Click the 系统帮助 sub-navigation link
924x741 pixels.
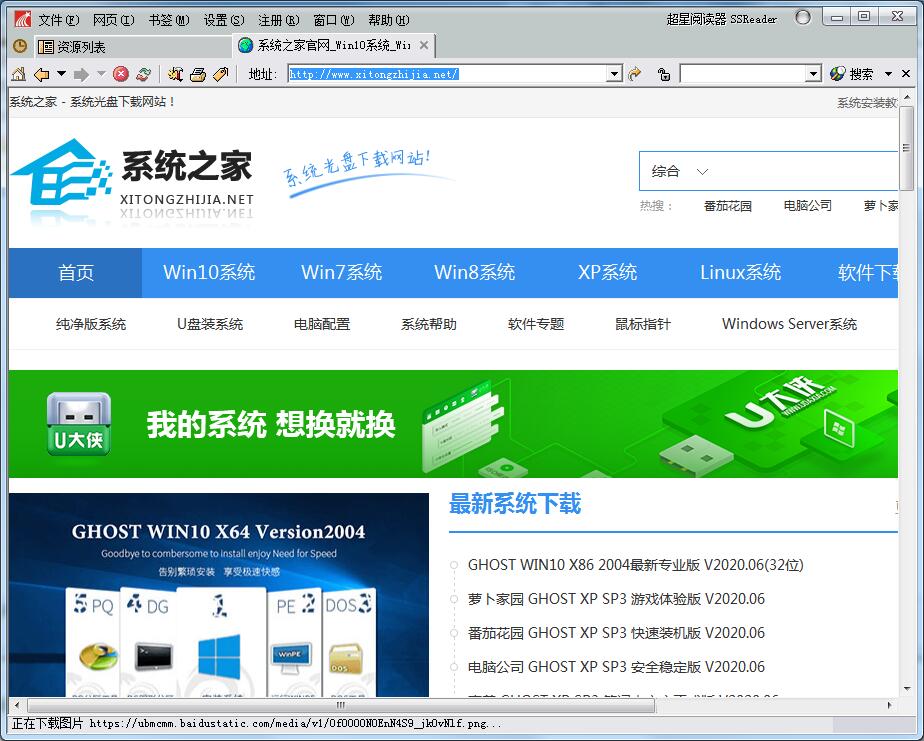(x=429, y=324)
